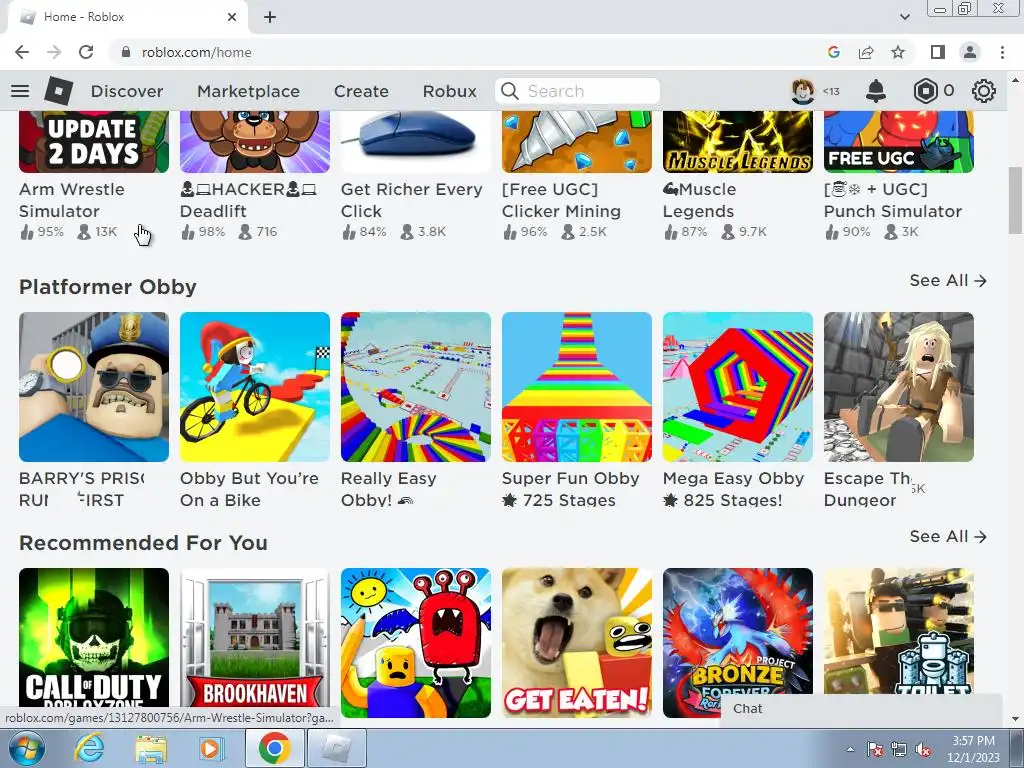Click the Google icon in address bar
Viewport: 1024px width, 768px height.
[x=833, y=52]
